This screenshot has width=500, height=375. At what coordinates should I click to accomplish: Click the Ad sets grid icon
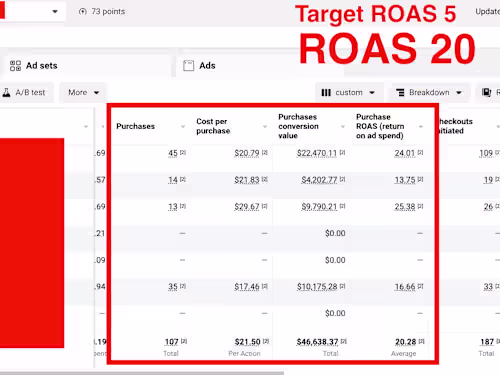coord(15,66)
